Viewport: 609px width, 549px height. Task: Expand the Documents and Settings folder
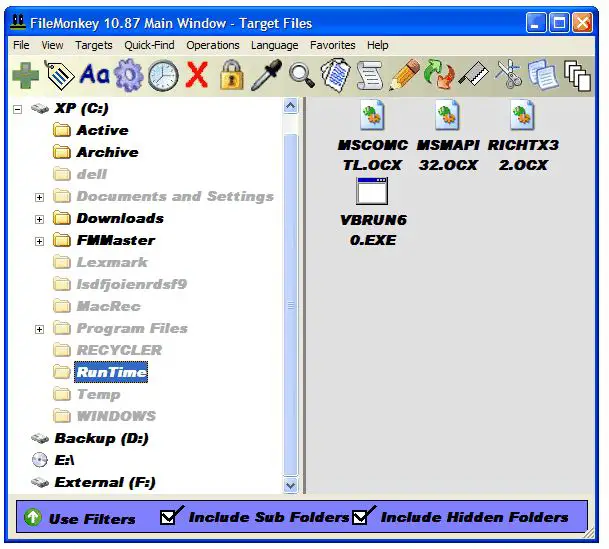39,197
